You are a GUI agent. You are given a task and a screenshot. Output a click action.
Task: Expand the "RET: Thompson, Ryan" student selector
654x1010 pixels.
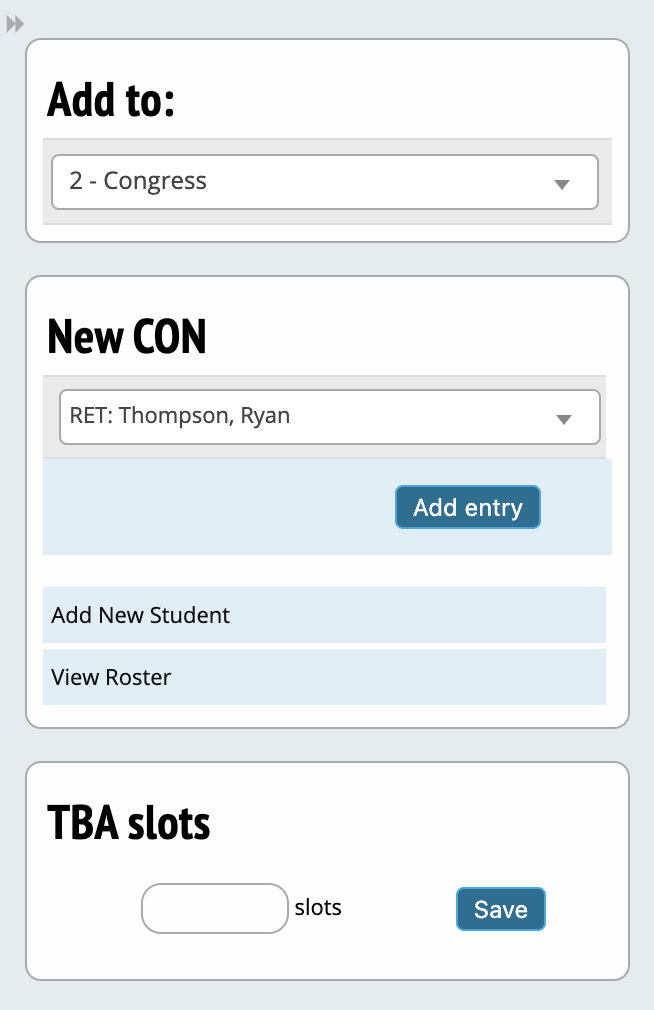[329, 416]
